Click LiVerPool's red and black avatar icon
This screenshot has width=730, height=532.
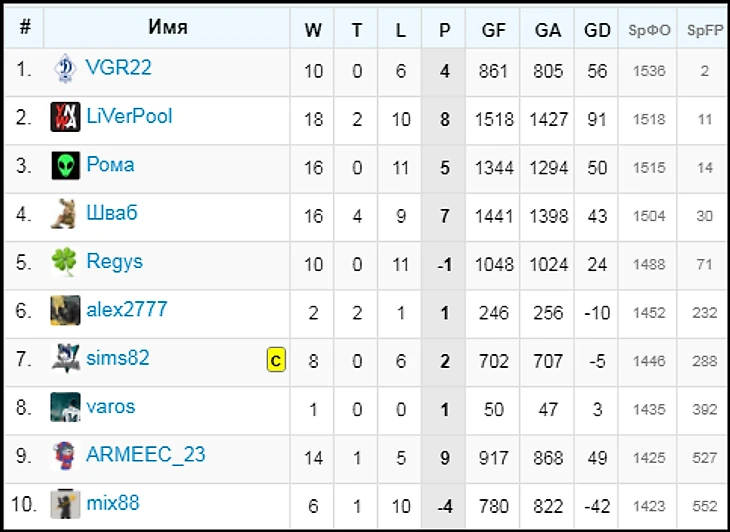(x=66, y=118)
